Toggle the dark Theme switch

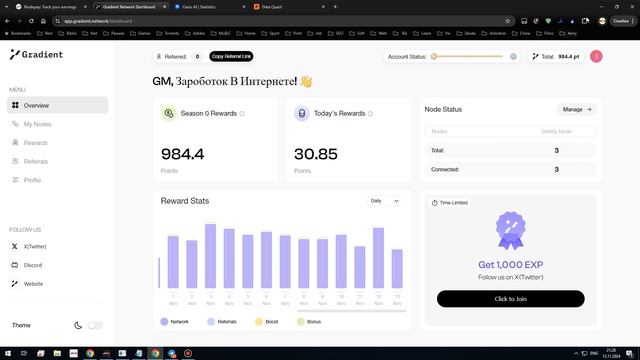[95, 325]
